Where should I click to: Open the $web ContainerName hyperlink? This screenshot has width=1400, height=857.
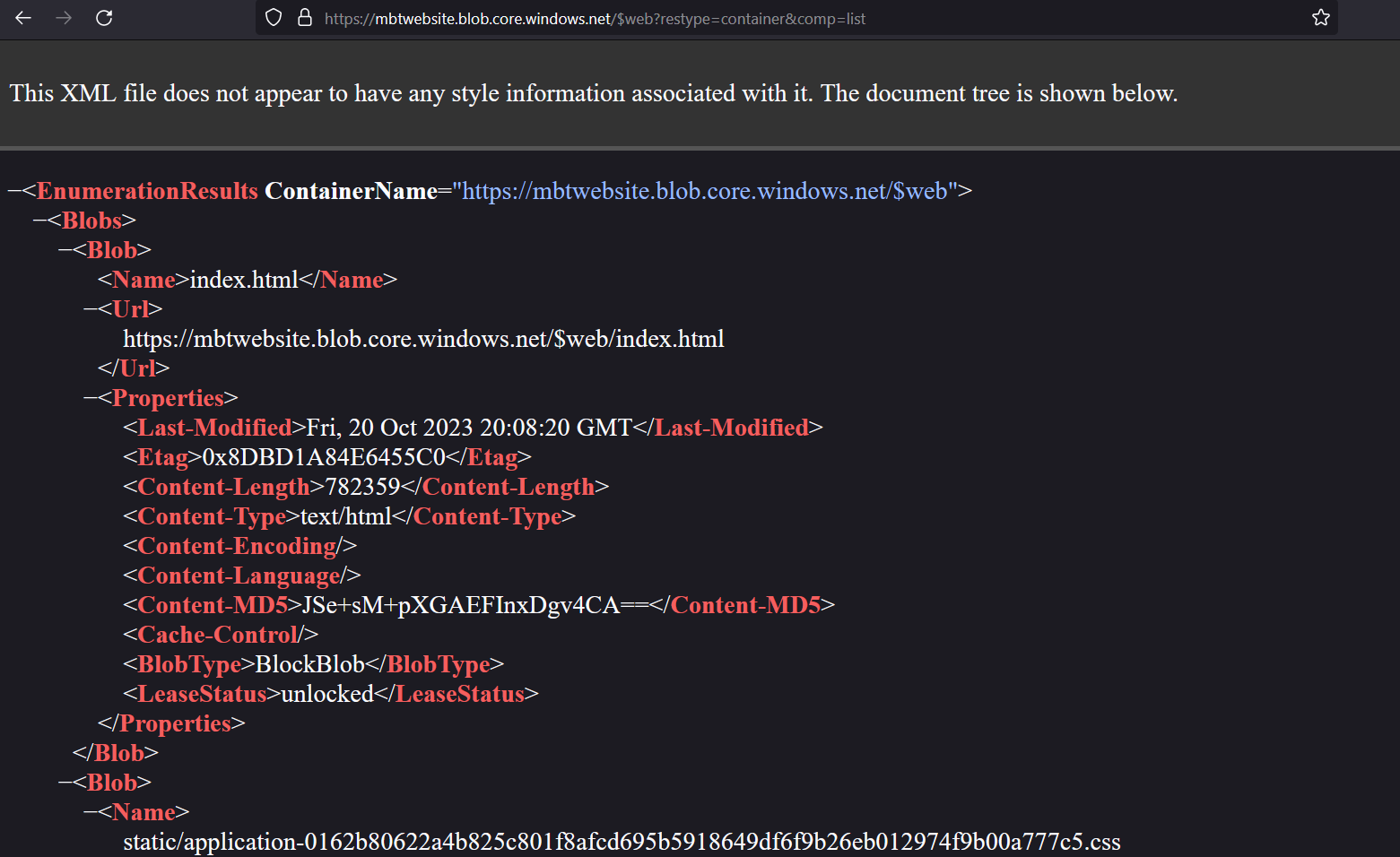click(x=706, y=190)
